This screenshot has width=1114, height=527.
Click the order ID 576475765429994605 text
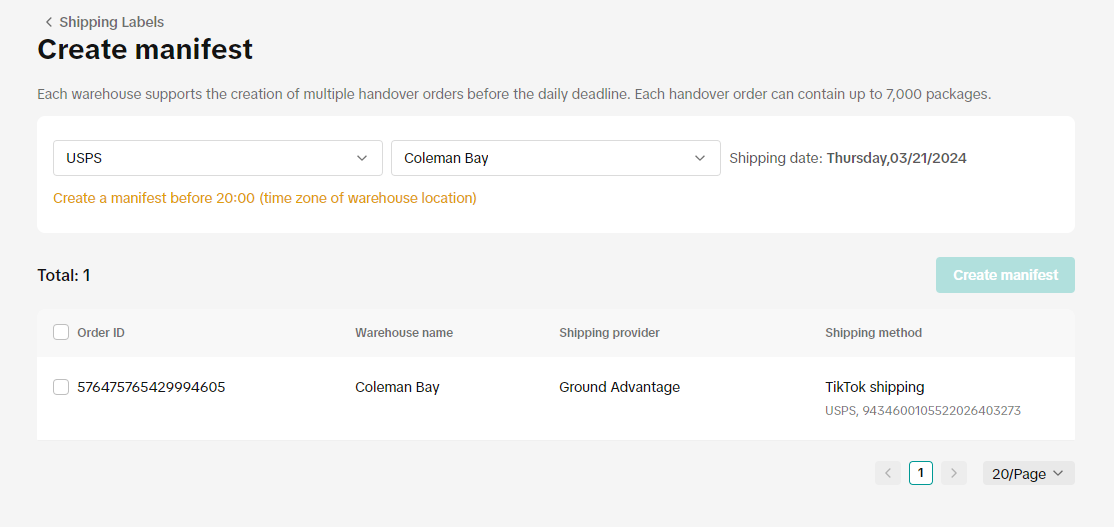(x=151, y=387)
